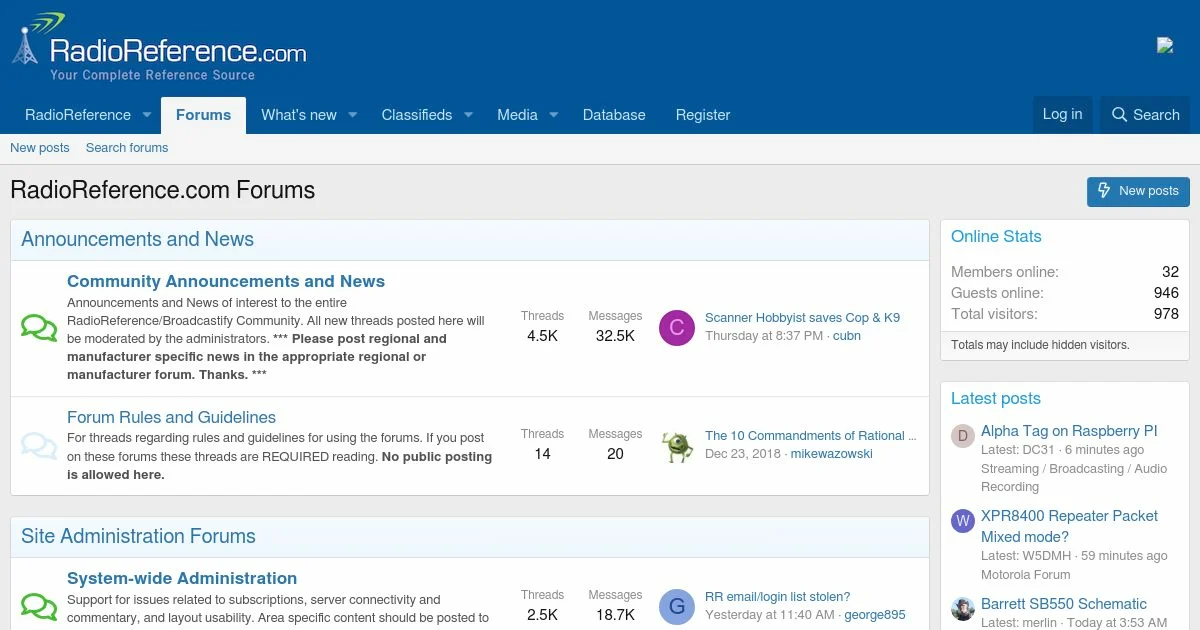This screenshot has width=1200, height=630.
Task: Click the Total visitors count 978
Action: (1166, 314)
